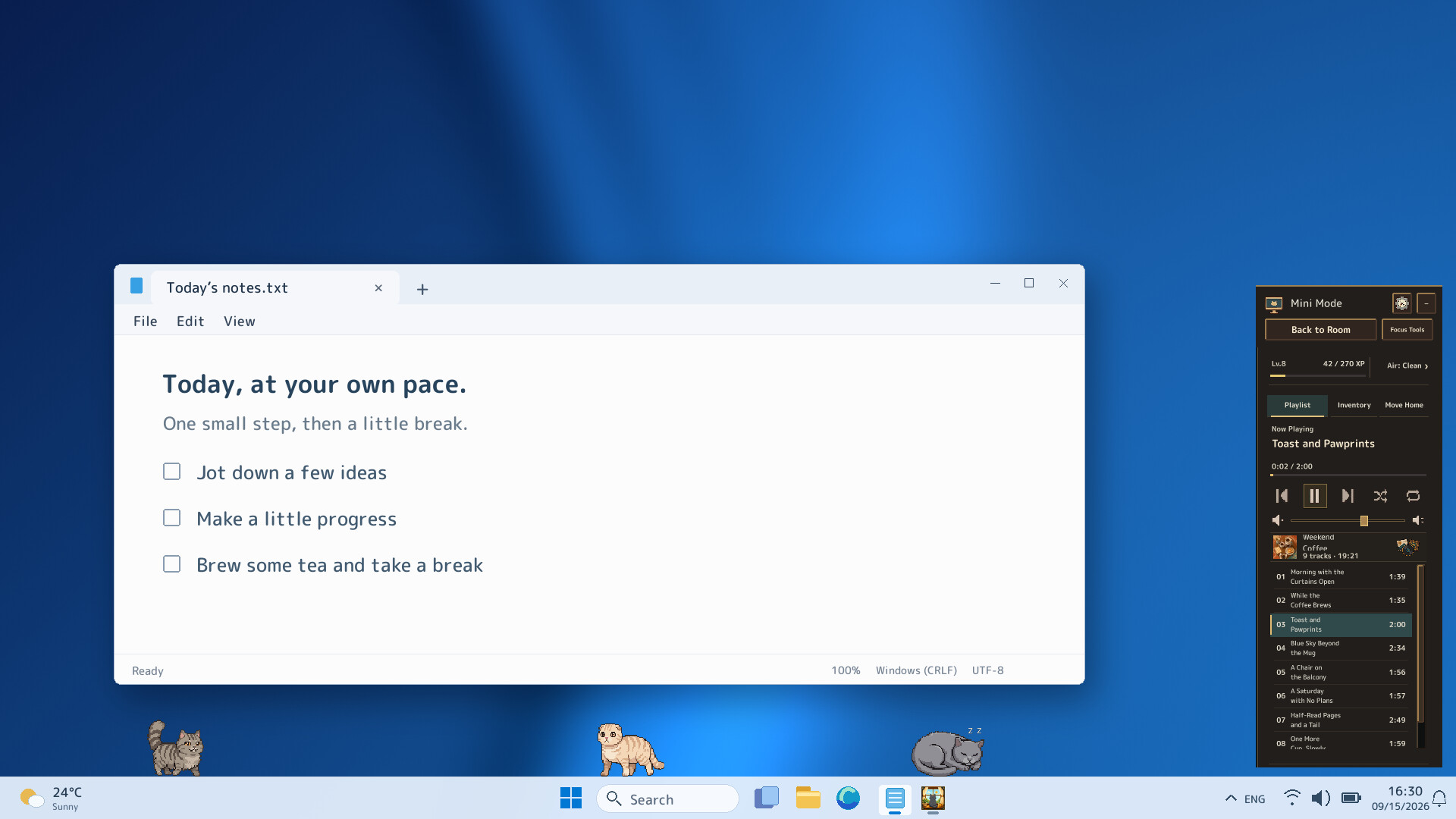Viewport: 1456px width, 819px height.
Task: Click the volume down speaker icon
Action: click(x=1277, y=520)
